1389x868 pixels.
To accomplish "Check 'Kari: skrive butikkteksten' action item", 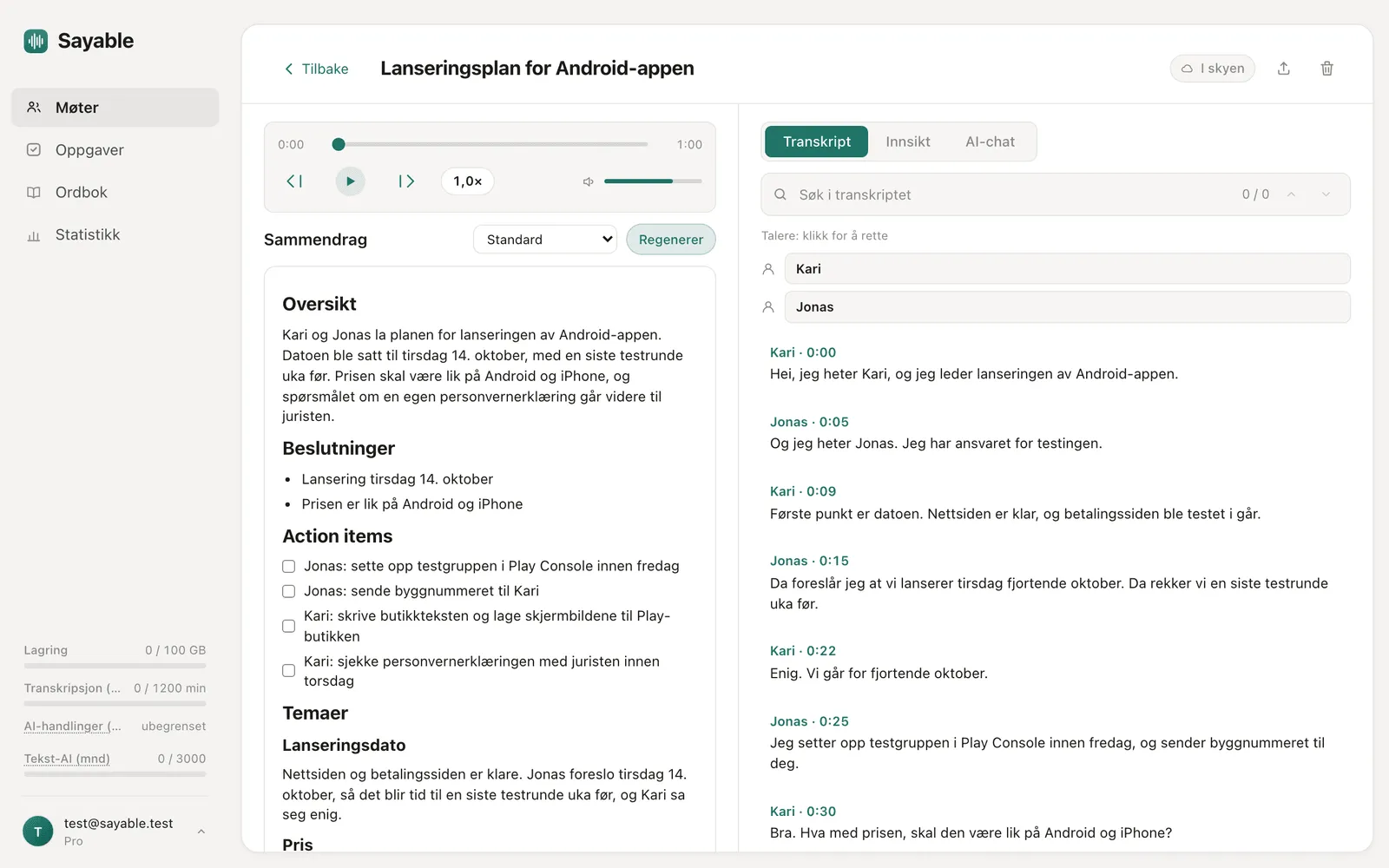I will coord(288,626).
